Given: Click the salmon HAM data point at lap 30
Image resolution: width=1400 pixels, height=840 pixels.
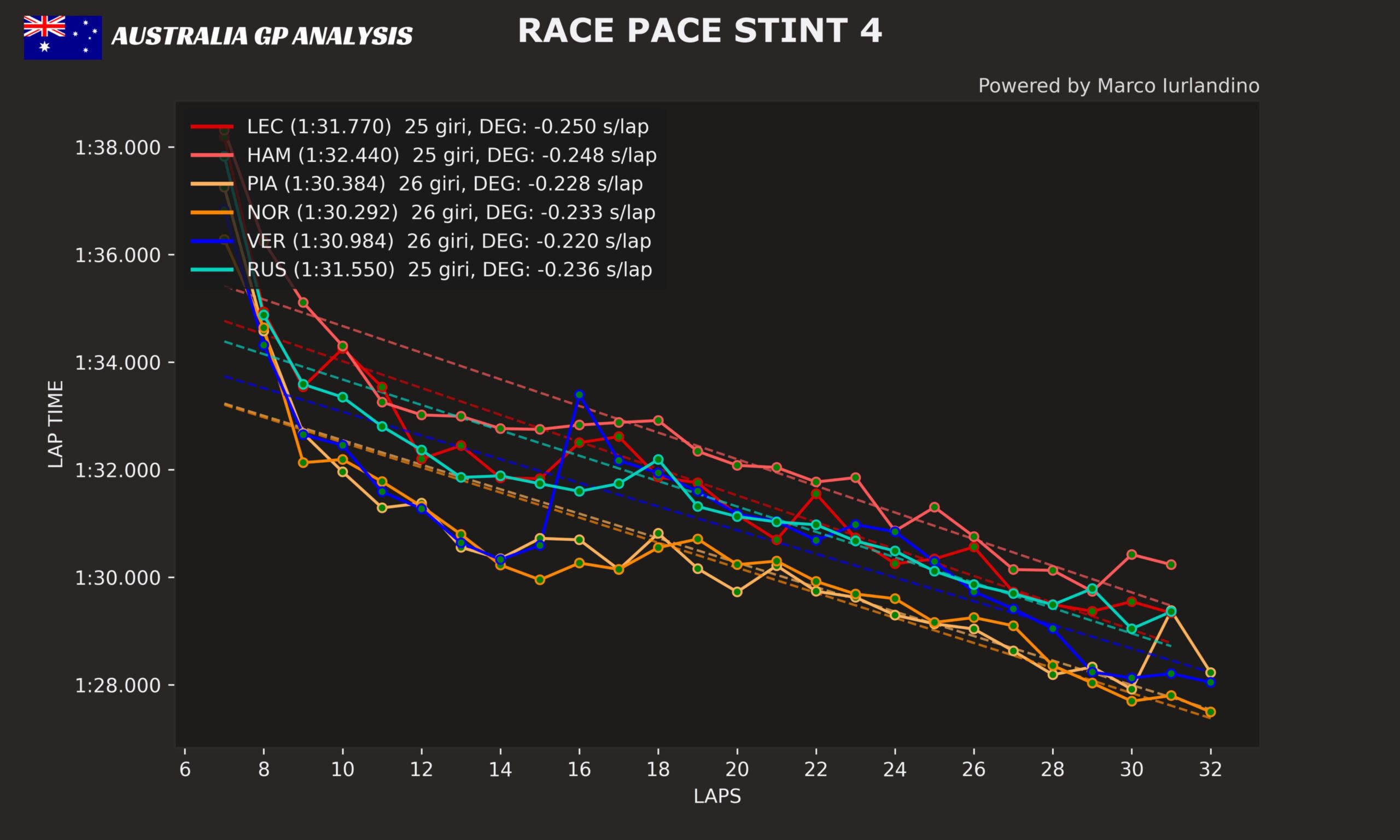Looking at the screenshot, I should [1132, 554].
